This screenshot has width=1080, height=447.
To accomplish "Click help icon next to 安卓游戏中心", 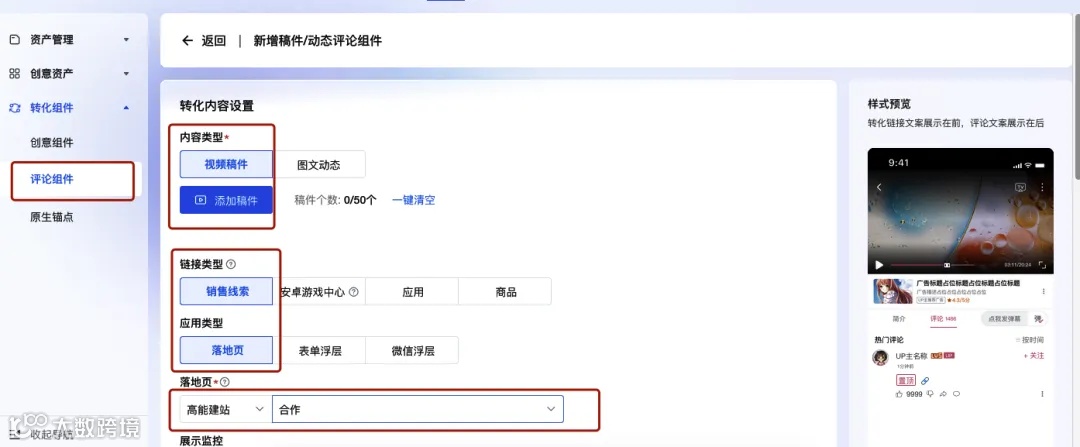I will 353,292.
